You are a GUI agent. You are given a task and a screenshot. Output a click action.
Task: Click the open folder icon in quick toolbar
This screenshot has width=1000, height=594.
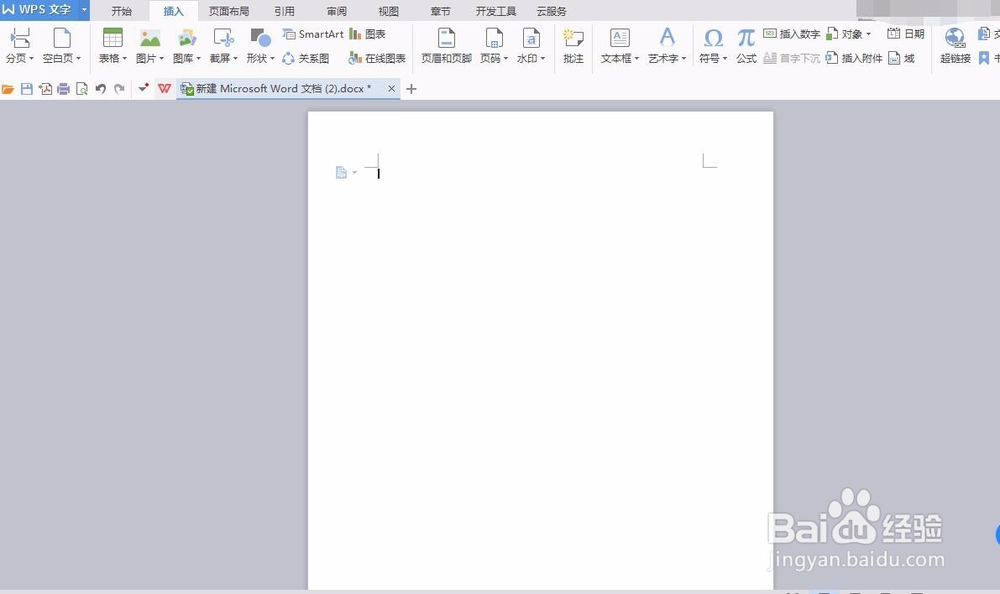pyautogui.click(x=8, y=89)
